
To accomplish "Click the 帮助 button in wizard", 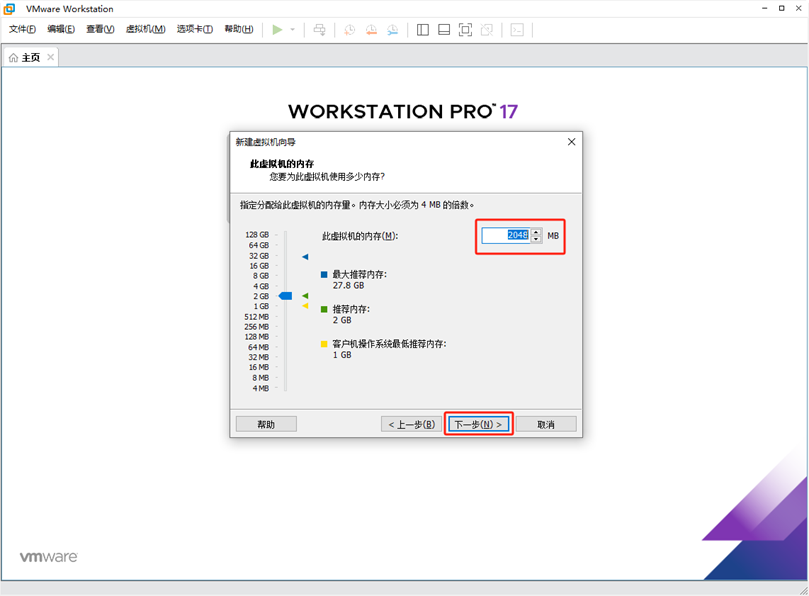I will (x=266, y=424).
